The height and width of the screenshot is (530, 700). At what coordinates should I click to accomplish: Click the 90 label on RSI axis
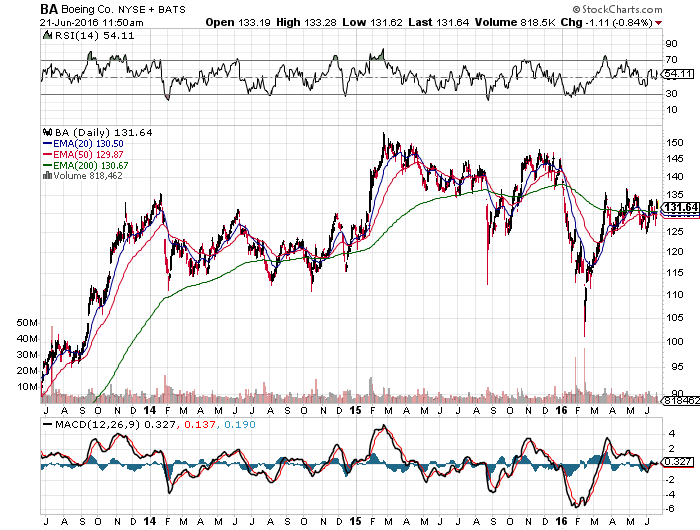tap(671, 43)
